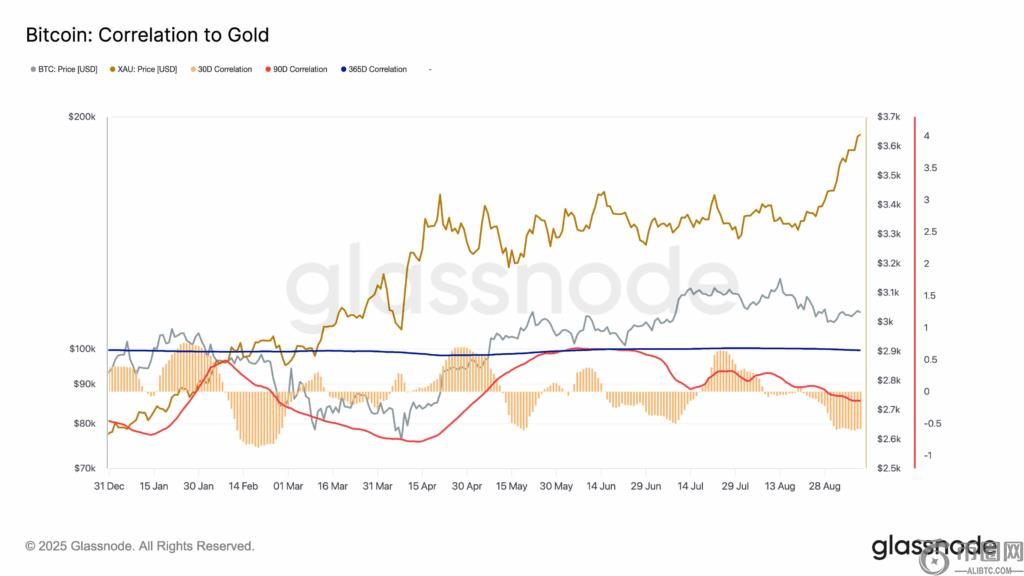Click the $100k left axis label
The width and height of the screenshot is (1024, 576).
click(81, 349)
